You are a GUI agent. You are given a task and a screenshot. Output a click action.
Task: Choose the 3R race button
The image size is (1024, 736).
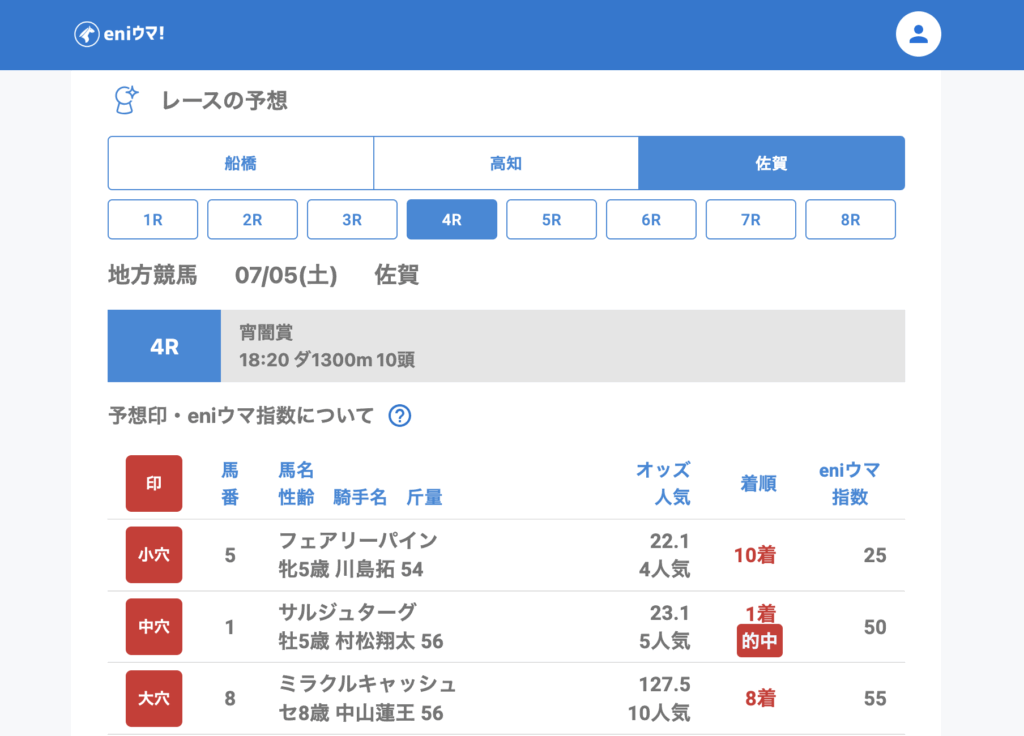352,220
